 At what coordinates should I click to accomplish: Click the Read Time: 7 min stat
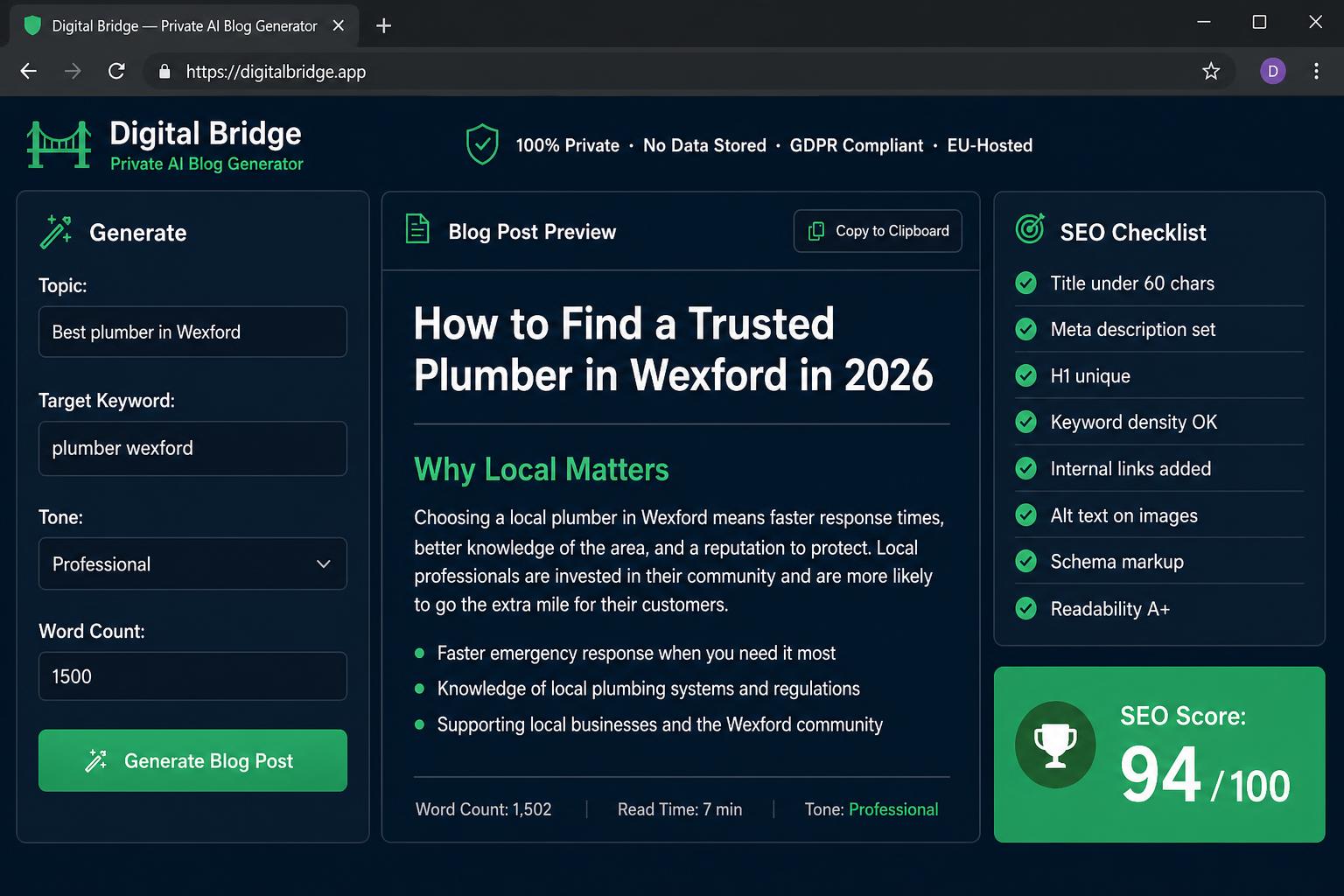click(x=680, y=809)
